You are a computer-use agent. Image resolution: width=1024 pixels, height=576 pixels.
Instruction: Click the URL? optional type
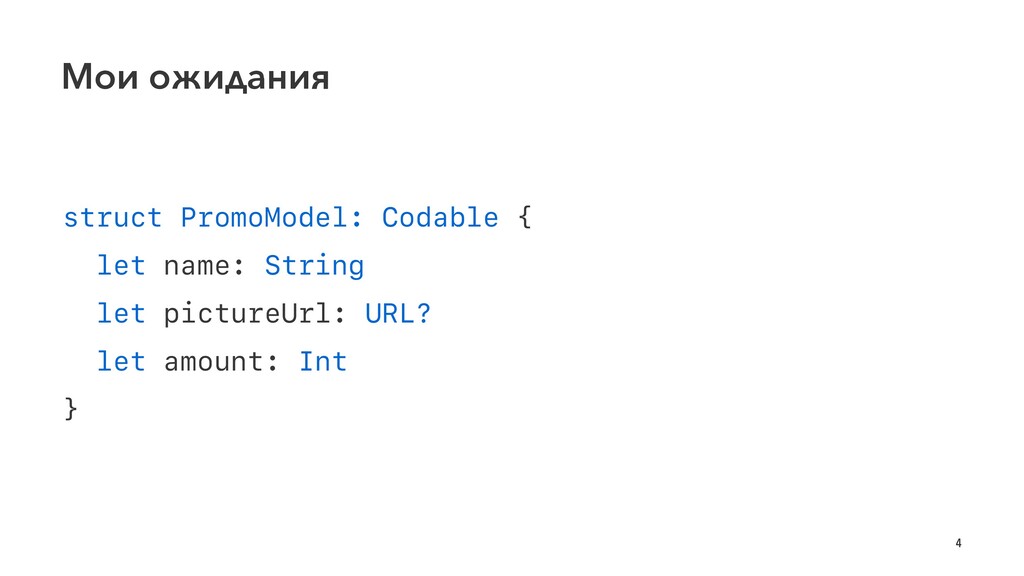398,313
